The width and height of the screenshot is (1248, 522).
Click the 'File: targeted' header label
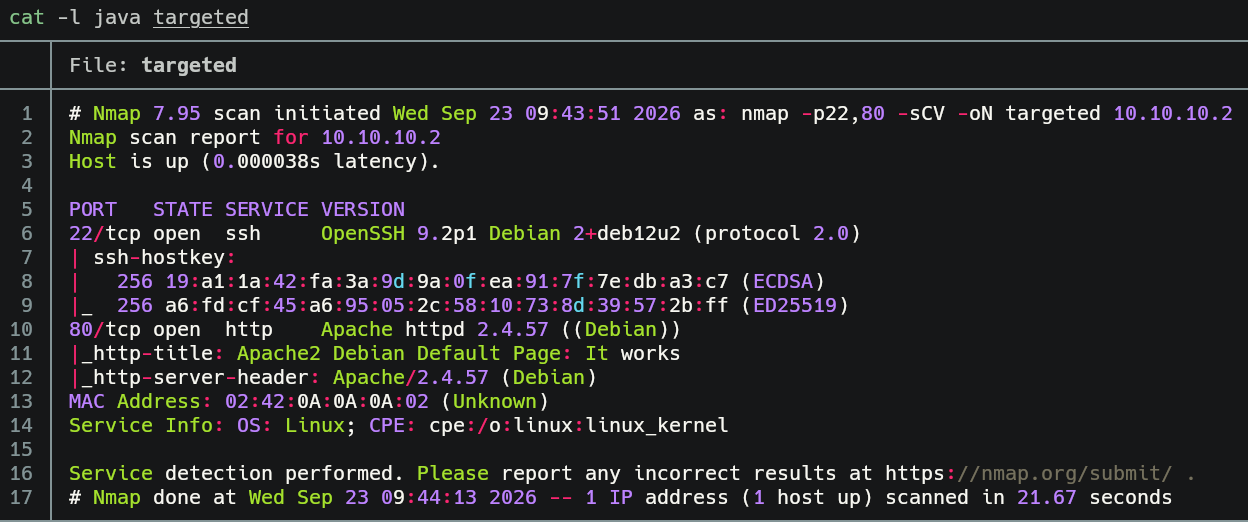click(x=153, y=65)
